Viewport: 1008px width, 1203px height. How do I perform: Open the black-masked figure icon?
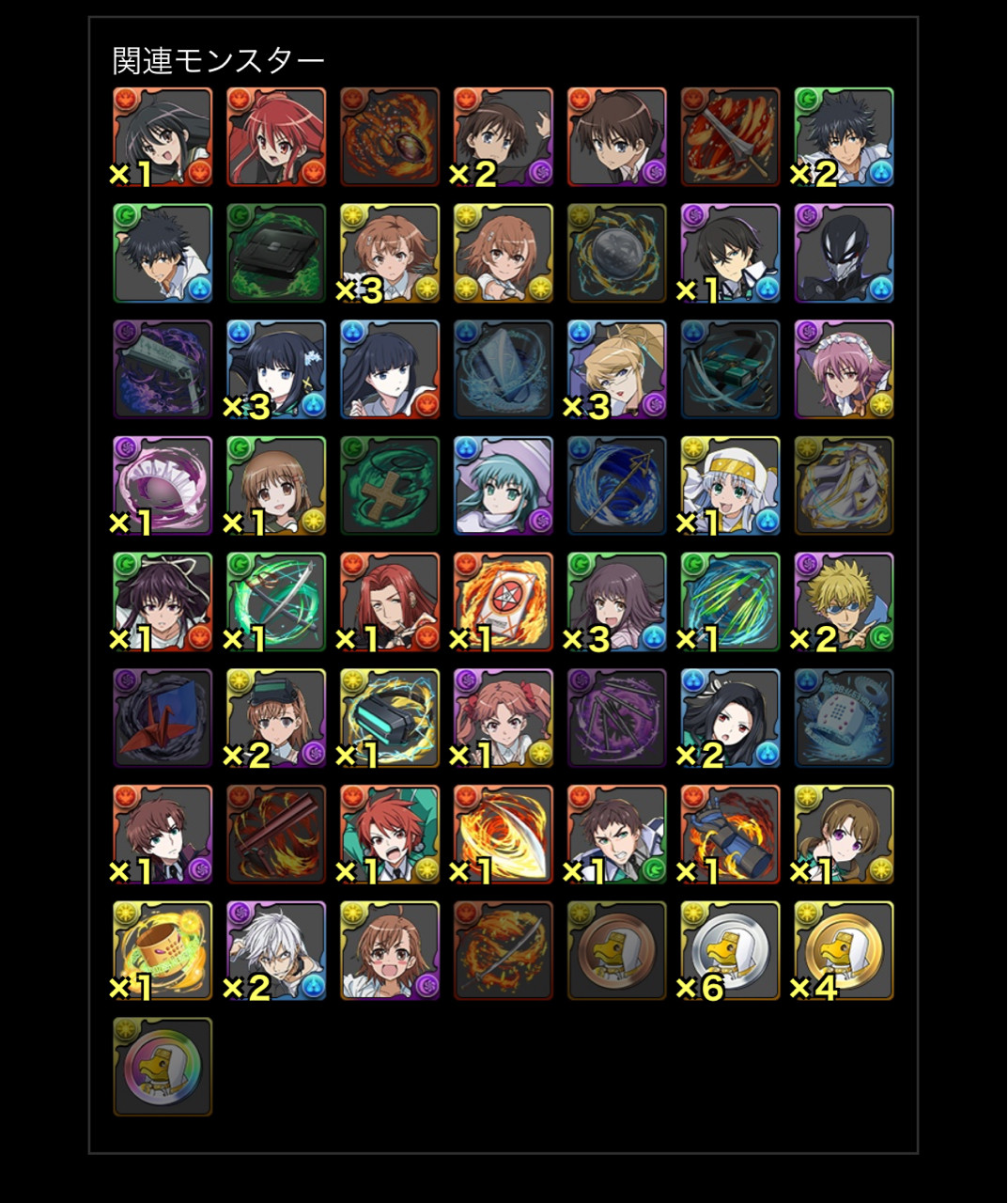pyautogui.click(x=844, y=253)
